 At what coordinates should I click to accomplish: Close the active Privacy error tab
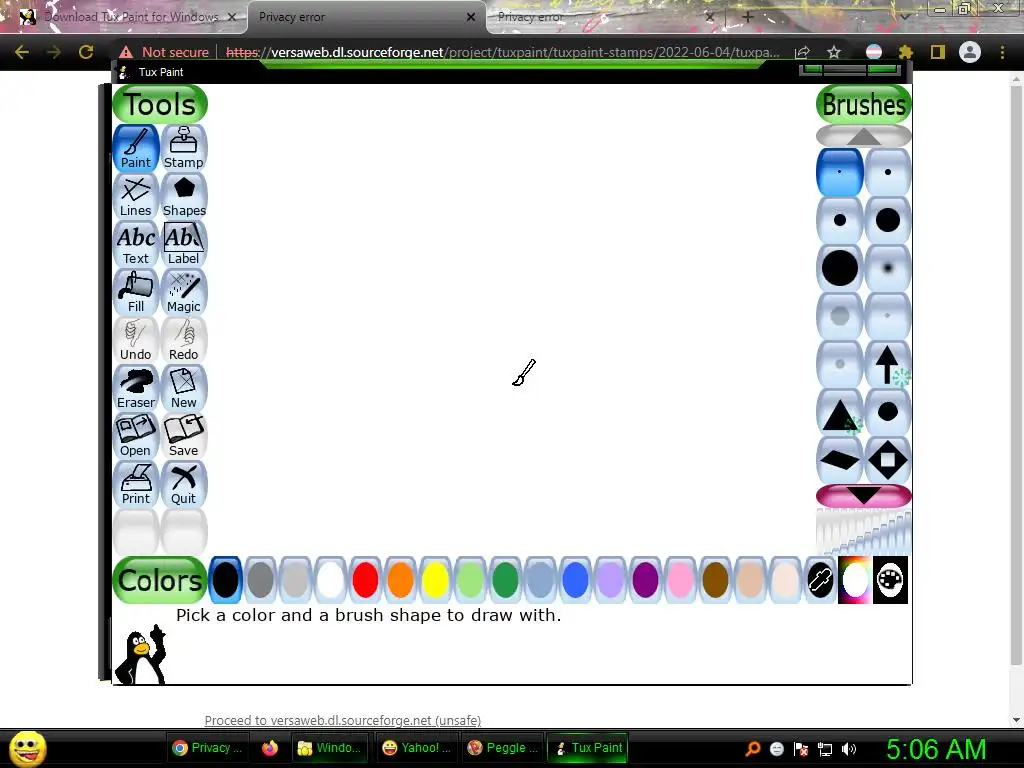coord(471,17)
